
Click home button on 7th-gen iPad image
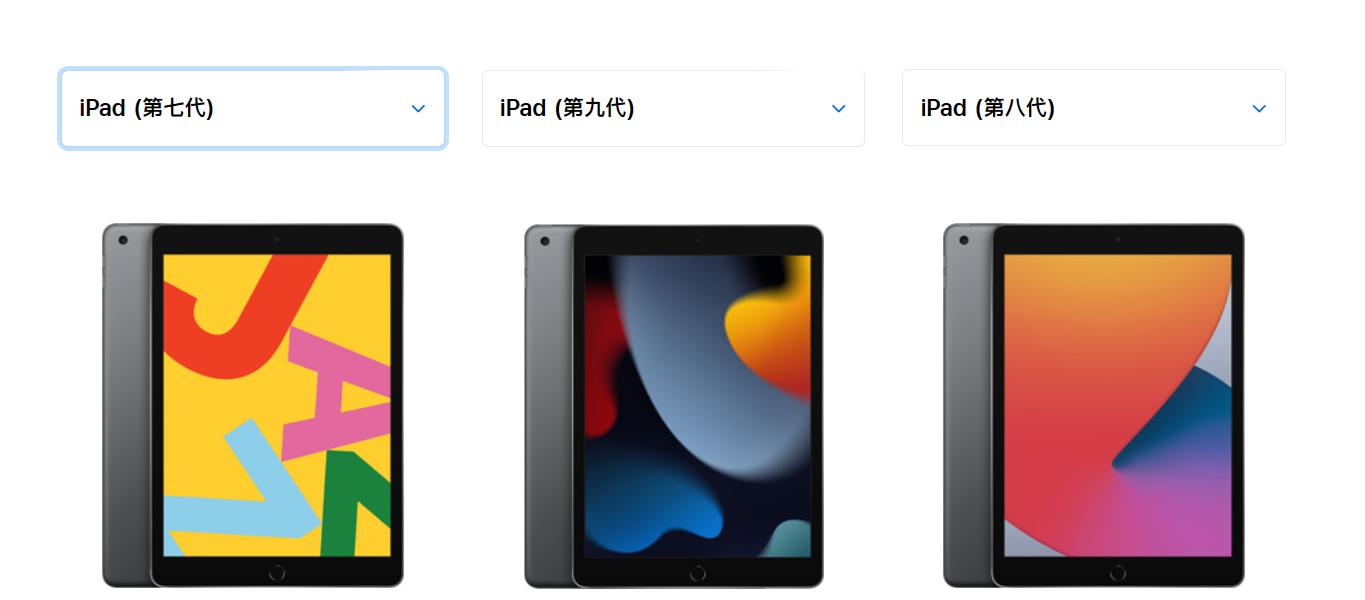tap(277, 572)
